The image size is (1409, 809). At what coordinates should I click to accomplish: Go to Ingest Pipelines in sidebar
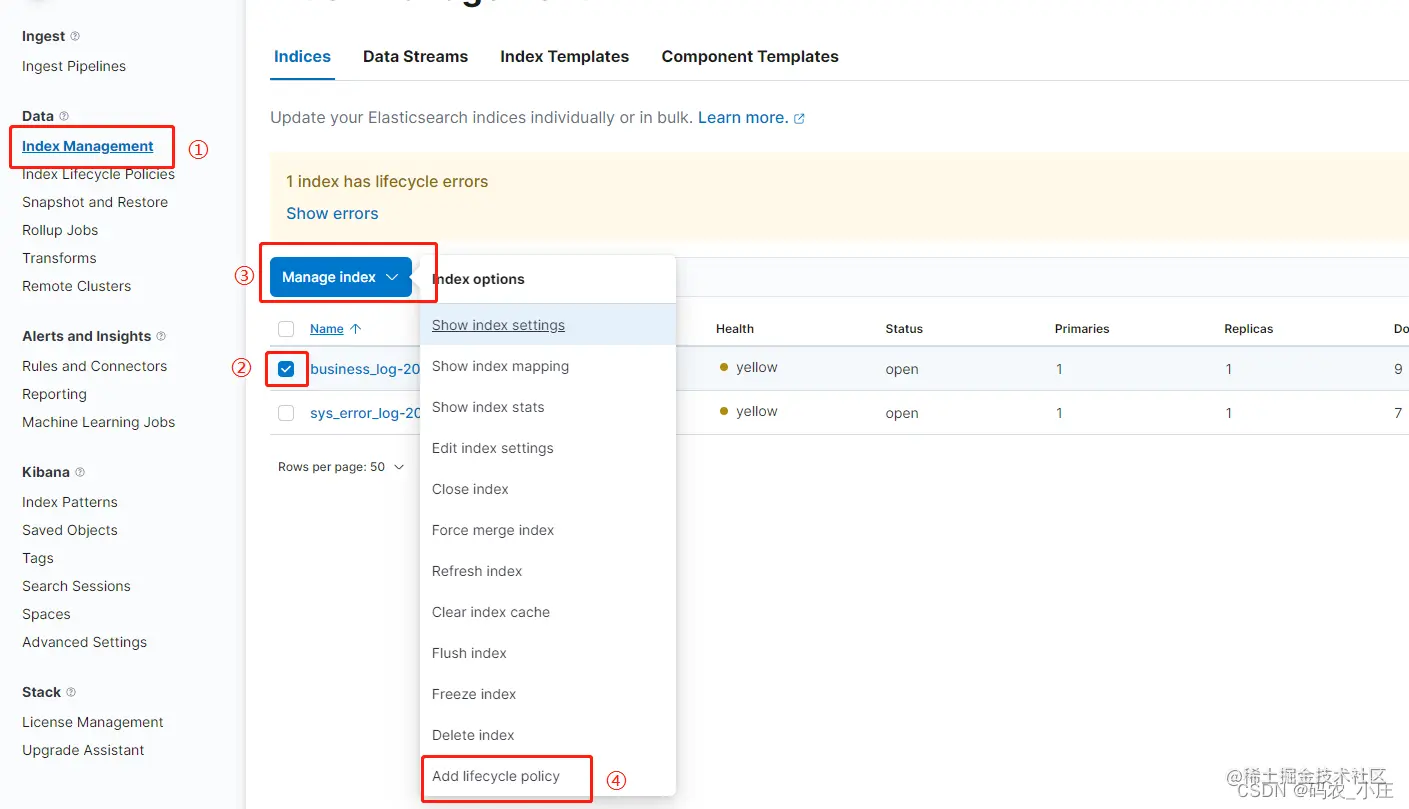point(74,66)
